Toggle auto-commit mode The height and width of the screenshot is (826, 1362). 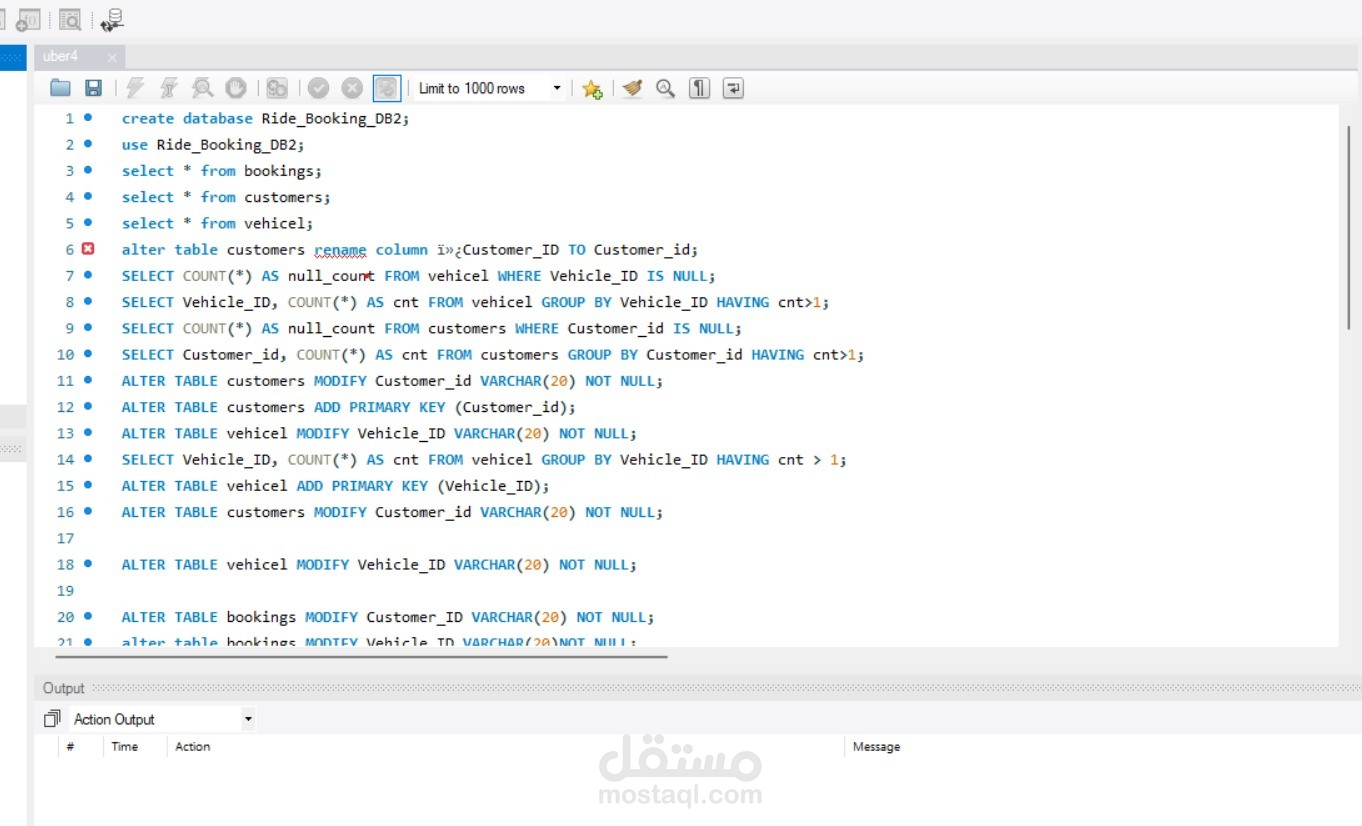pyautogui.click(x=387, y=88)
